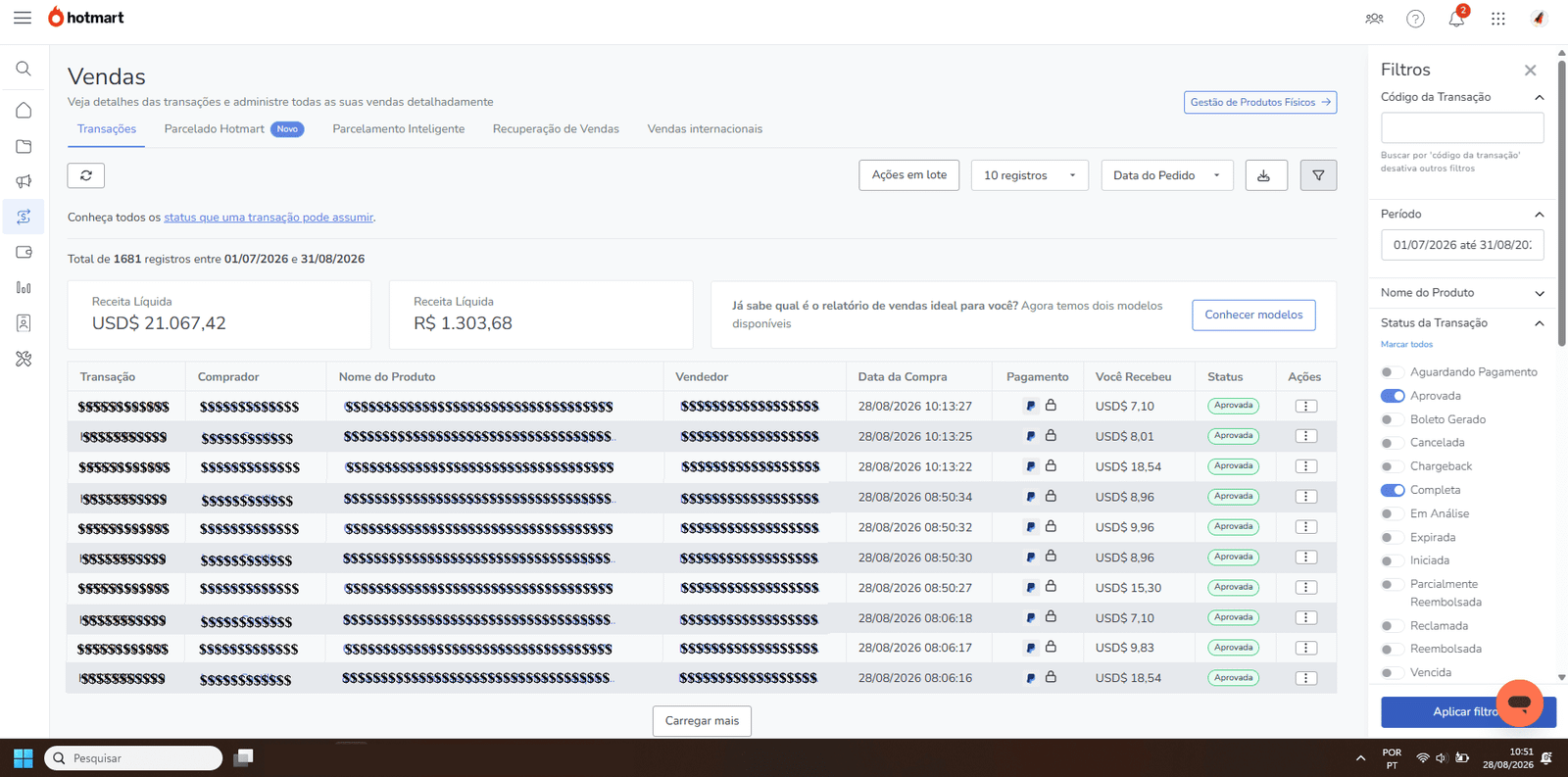Click Conhecer modelos button

point(1253,315)
